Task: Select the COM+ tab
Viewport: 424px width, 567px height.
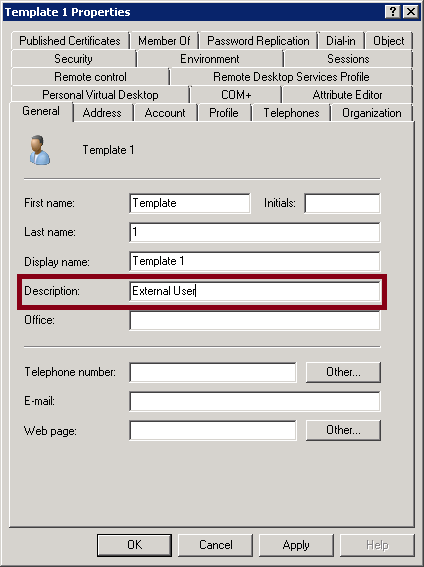Action: click(236, 95)
